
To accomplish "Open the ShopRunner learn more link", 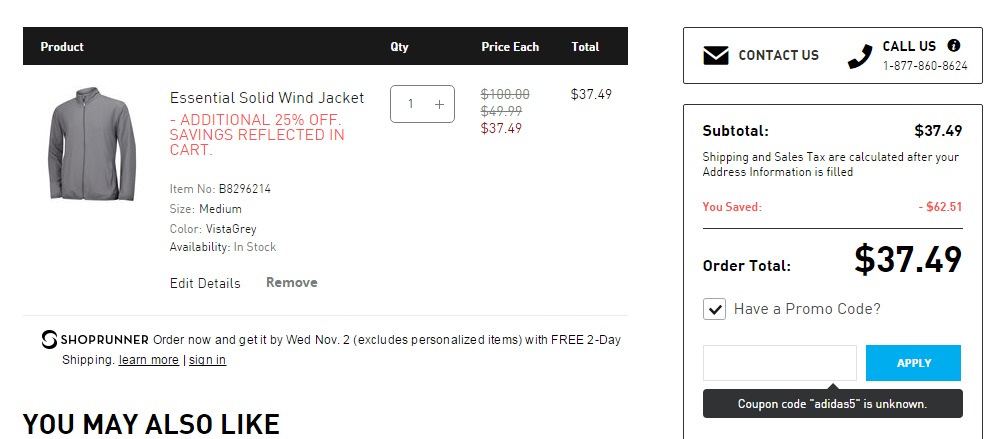I will pos(148,360).
